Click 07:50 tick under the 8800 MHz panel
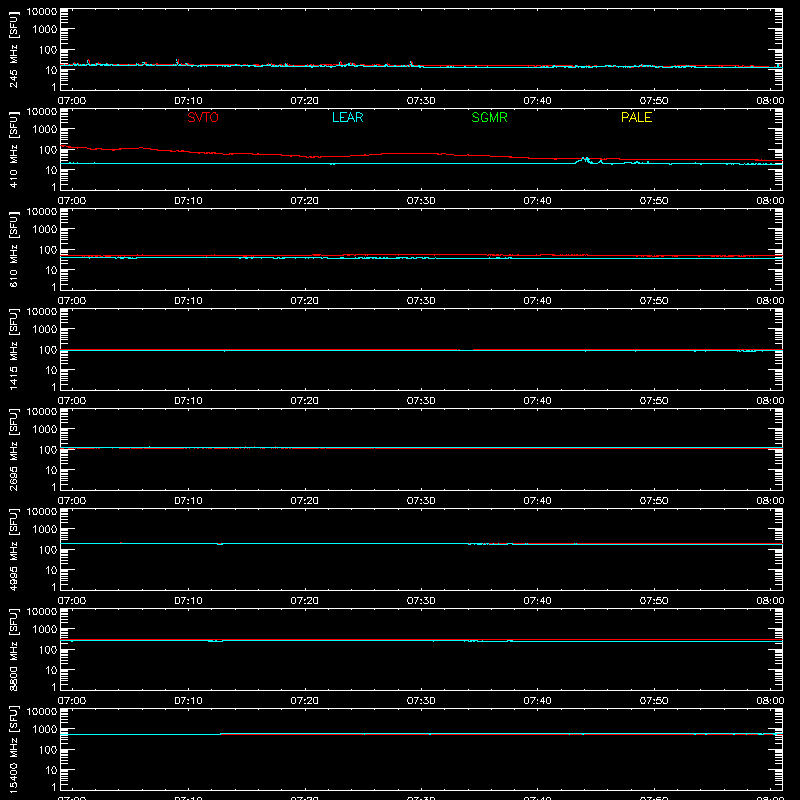 coord(654,701)
